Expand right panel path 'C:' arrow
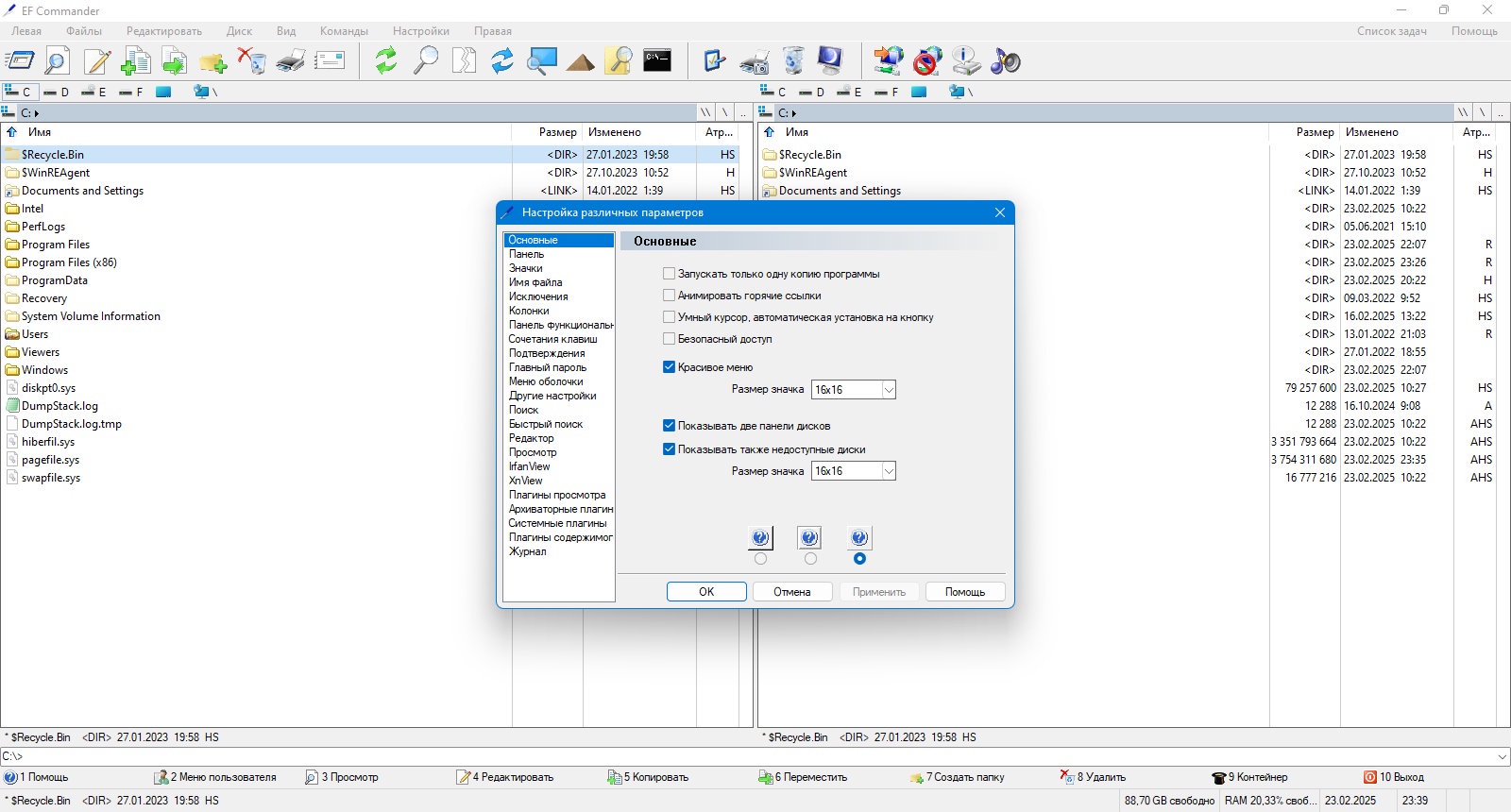Viewport: 1511px width, 812px height. pos(794,113)
